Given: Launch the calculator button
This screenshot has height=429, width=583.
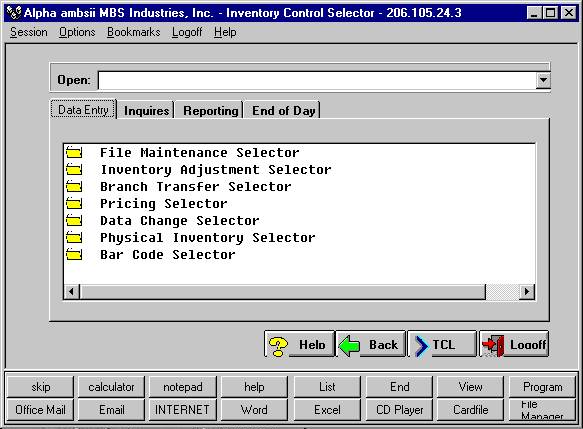Looking at the screenshot, I should point(111,387).
